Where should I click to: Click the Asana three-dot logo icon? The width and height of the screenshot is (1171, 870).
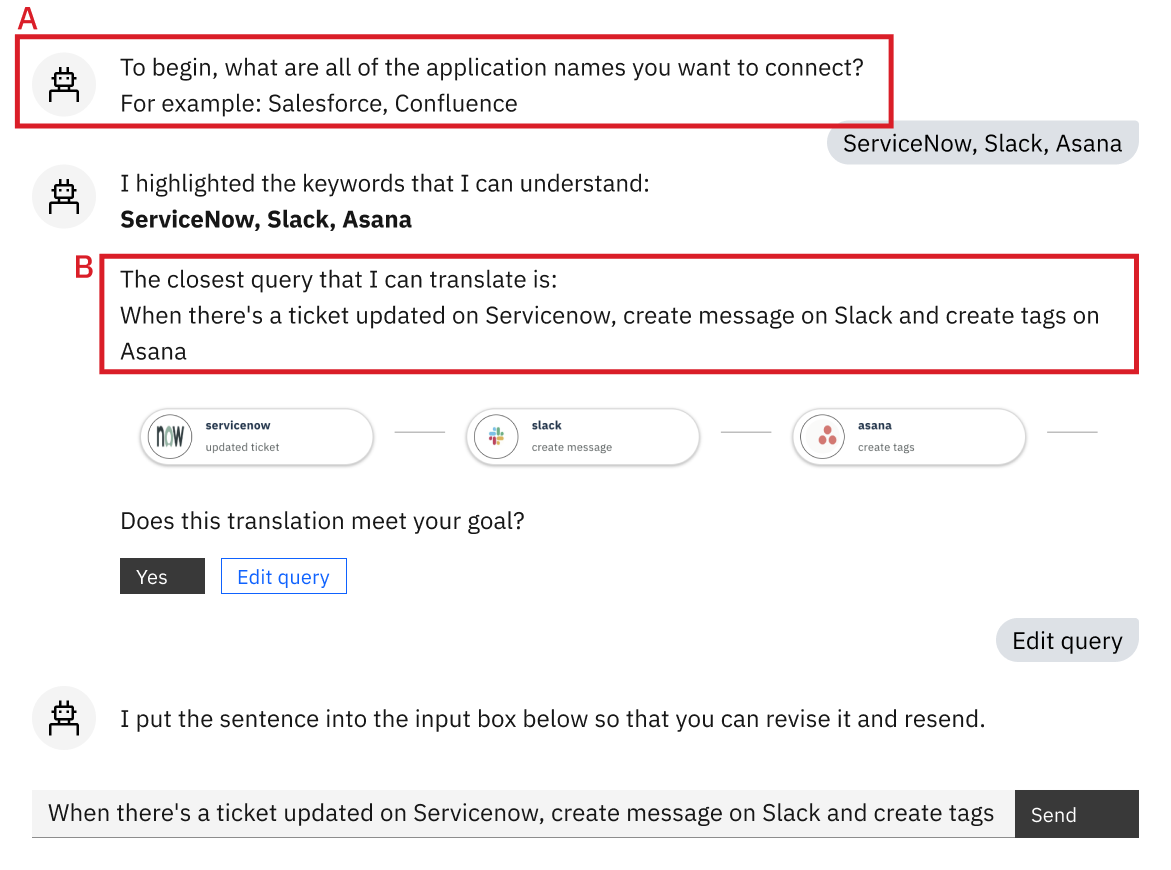click(x=826, y=436)
